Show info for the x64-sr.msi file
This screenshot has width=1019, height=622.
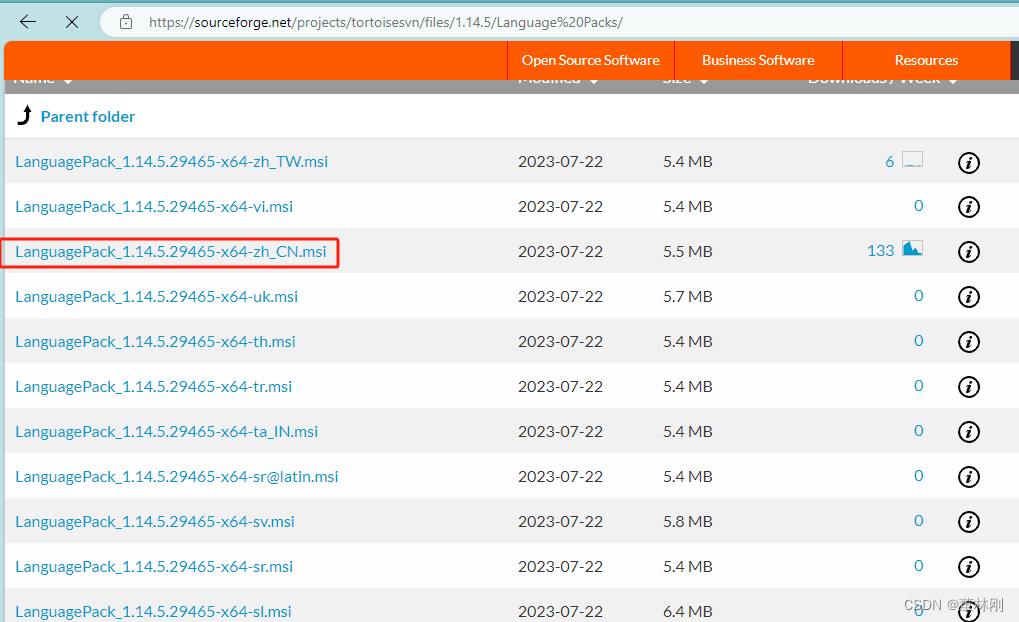pos(968,567)
